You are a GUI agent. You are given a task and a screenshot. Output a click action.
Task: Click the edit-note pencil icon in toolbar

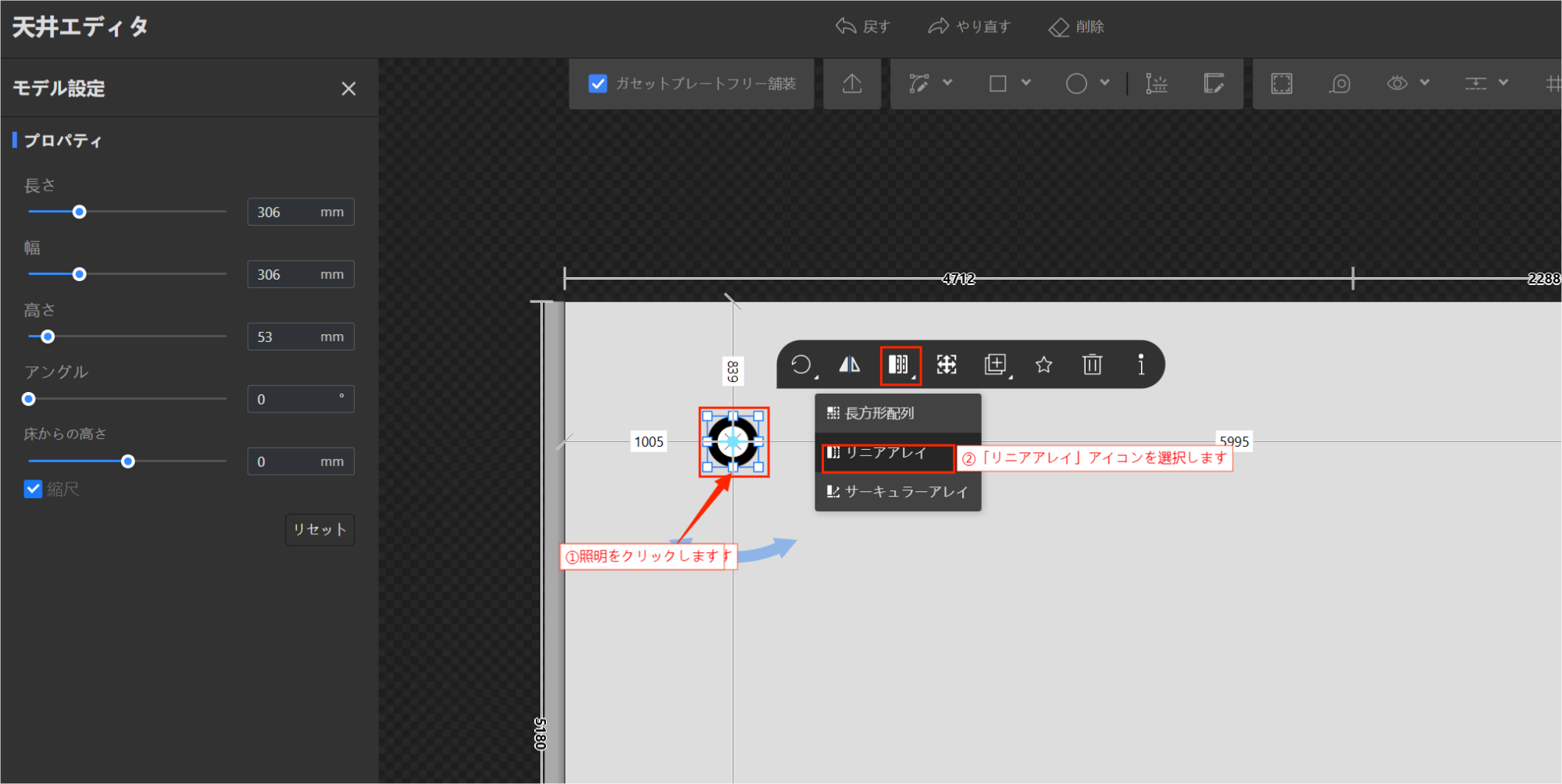(x=1214, y=84)
